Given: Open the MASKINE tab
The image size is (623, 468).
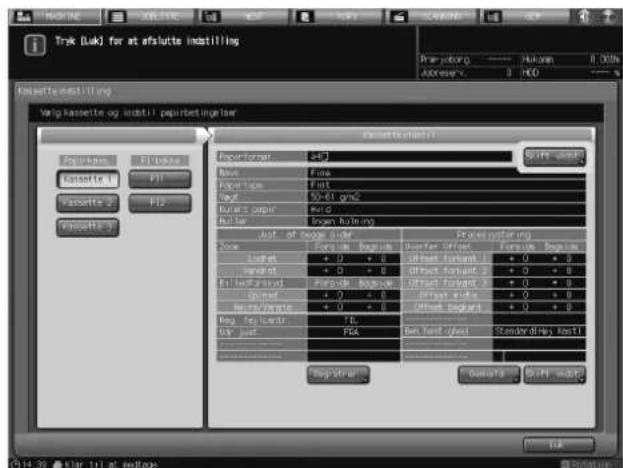Looking at the screenshot, I should [x=55, y=17].
